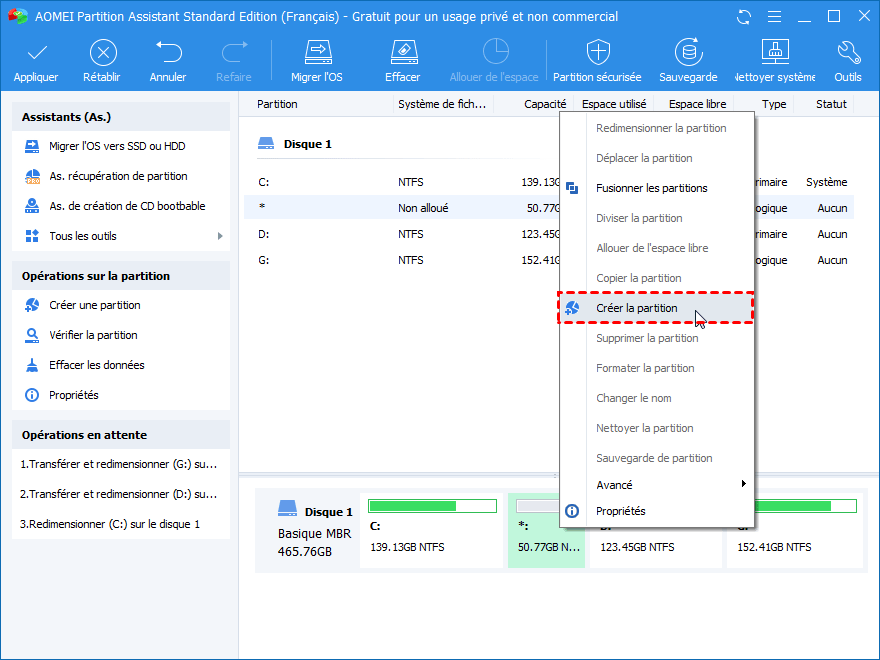Choose Sauvegarde de partition menu entry
The height and width of the screenshot is (660, 880).
tap(657, 459)
